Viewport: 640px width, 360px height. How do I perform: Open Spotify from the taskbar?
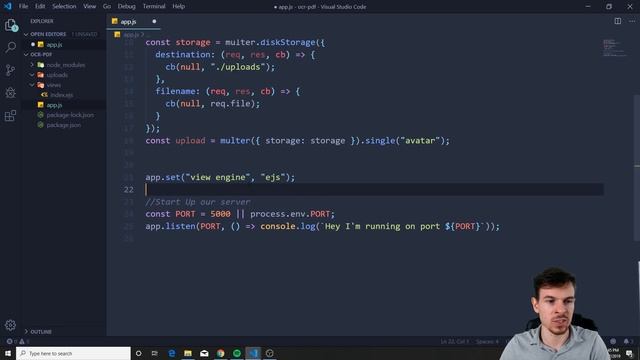pyautogui.click(x=237, y=353)
